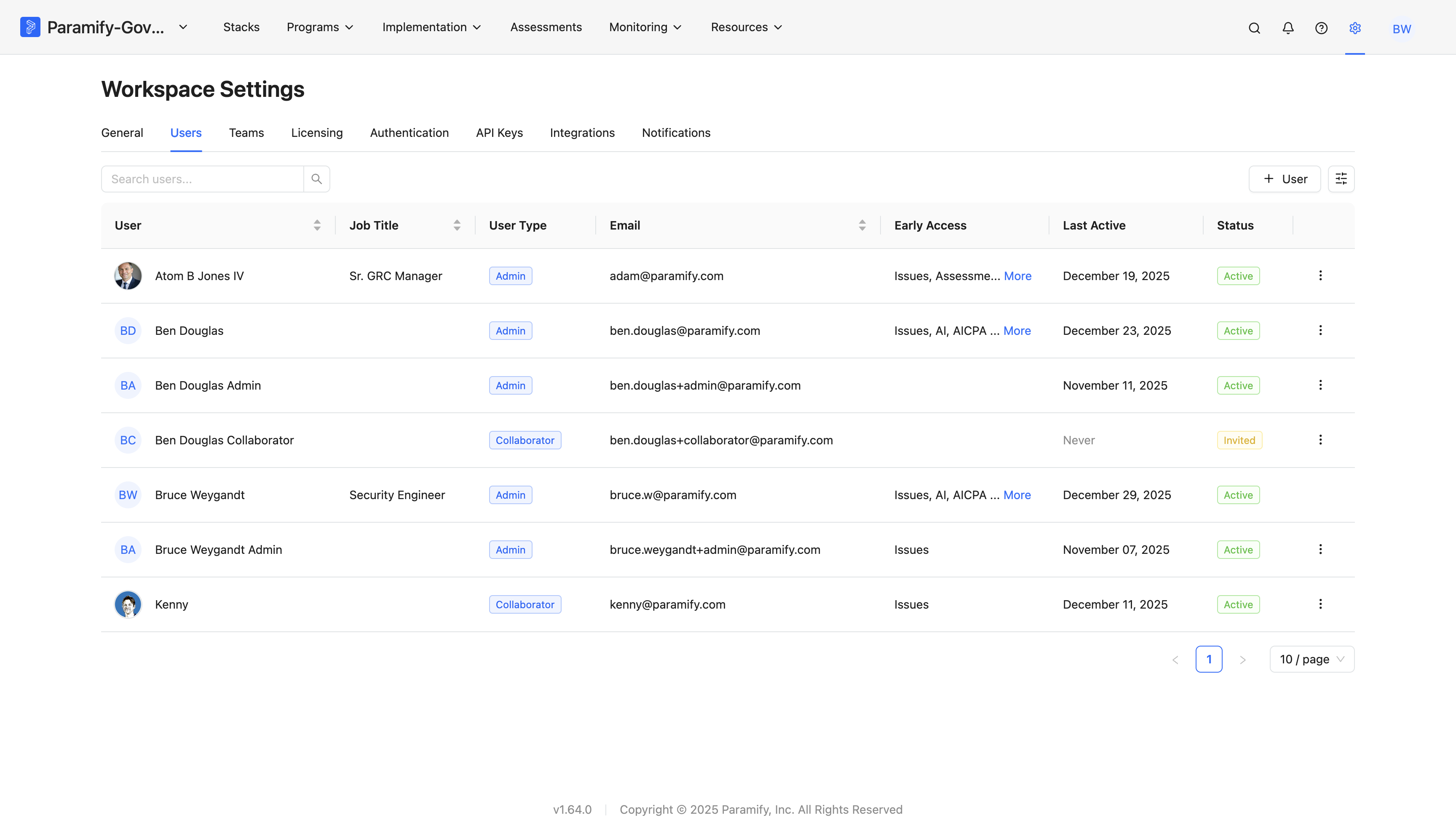Switch to the Licensing tab
1456x839 pixels.
pyautogui.click(x=317, y=133)
